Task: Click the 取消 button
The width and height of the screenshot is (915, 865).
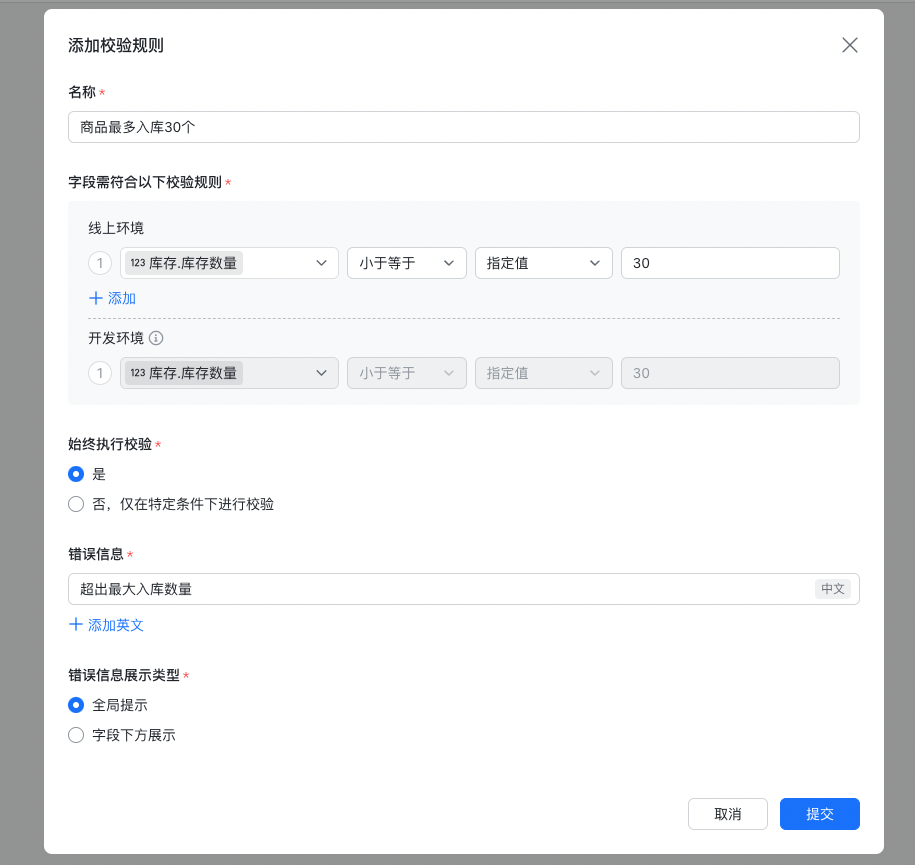Action: [x=728, y=814]
